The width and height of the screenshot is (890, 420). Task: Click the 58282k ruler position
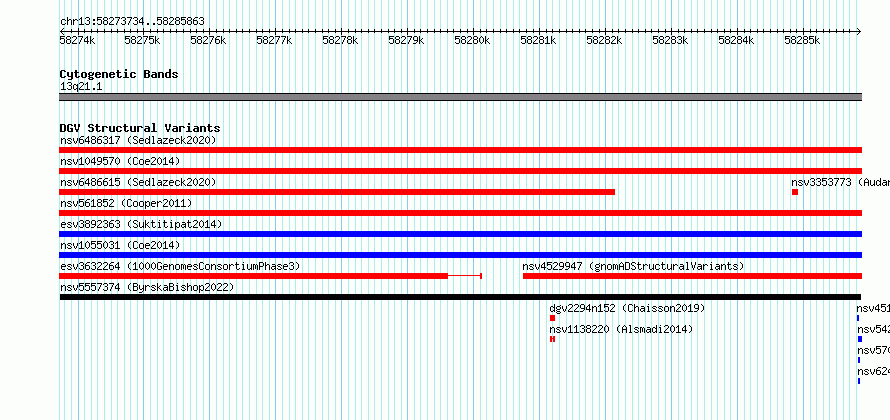pyautogui.click(x=604, y=40)
